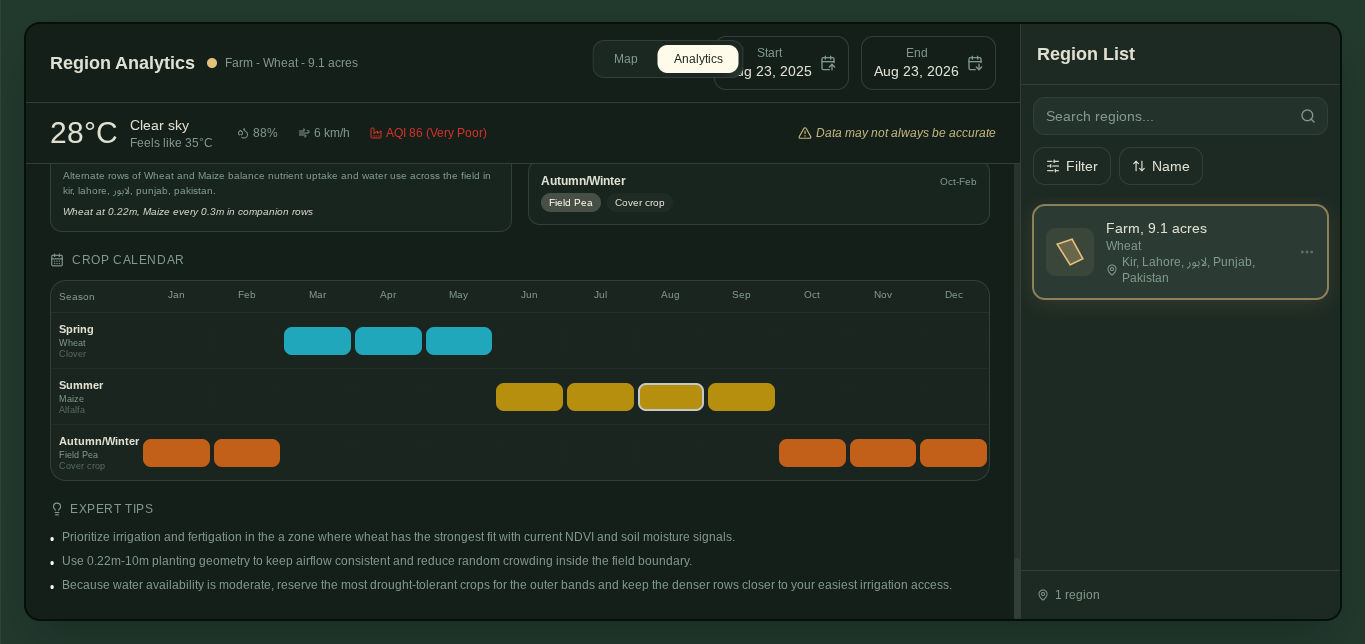Open the Start date calendar icon
The width and height of the screenshot is (1365, 644).
(828, 63)
